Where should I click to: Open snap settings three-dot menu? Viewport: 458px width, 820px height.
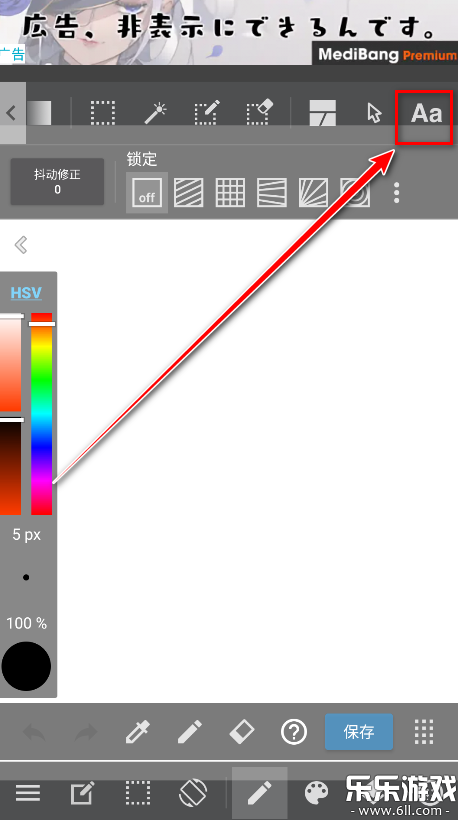[397, 193]
